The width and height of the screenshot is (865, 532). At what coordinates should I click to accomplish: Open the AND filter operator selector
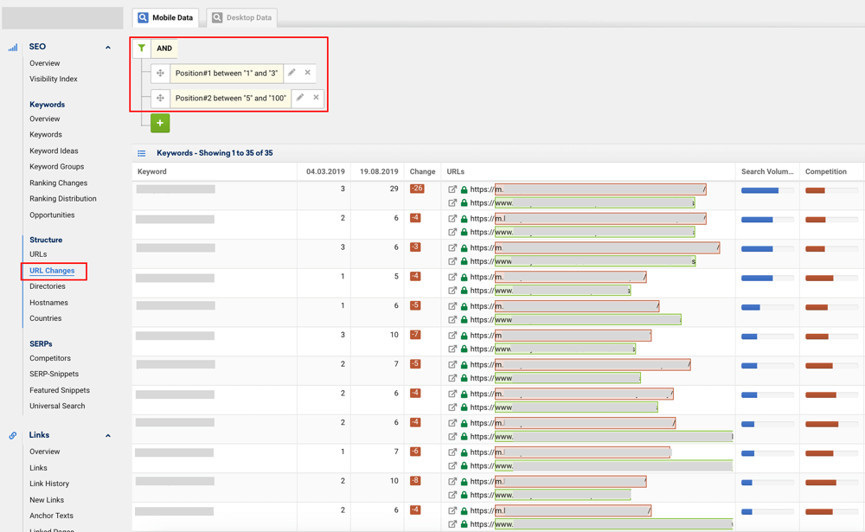pos(164,48)
